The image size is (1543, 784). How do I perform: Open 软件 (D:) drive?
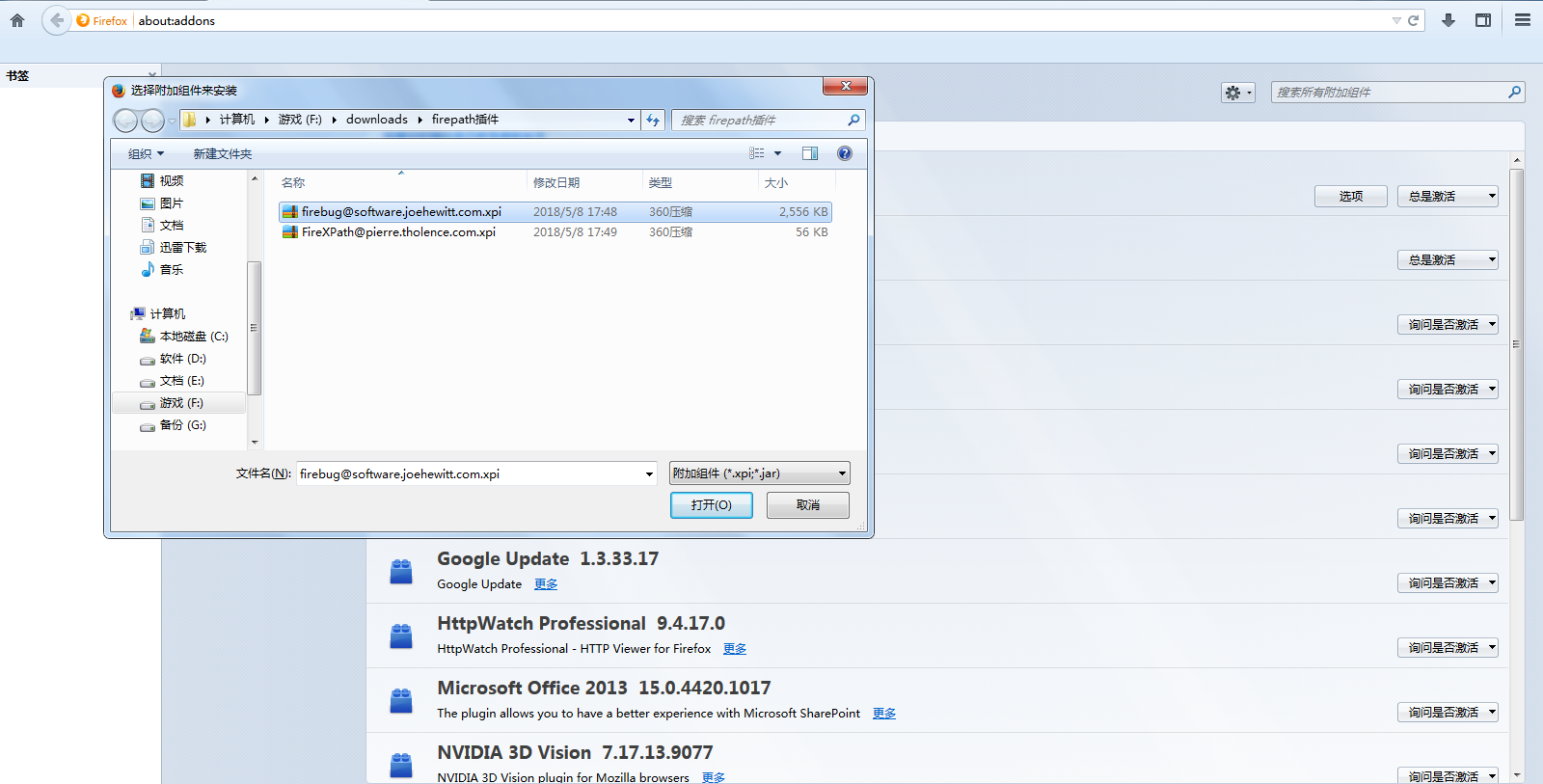pos(183,358)
